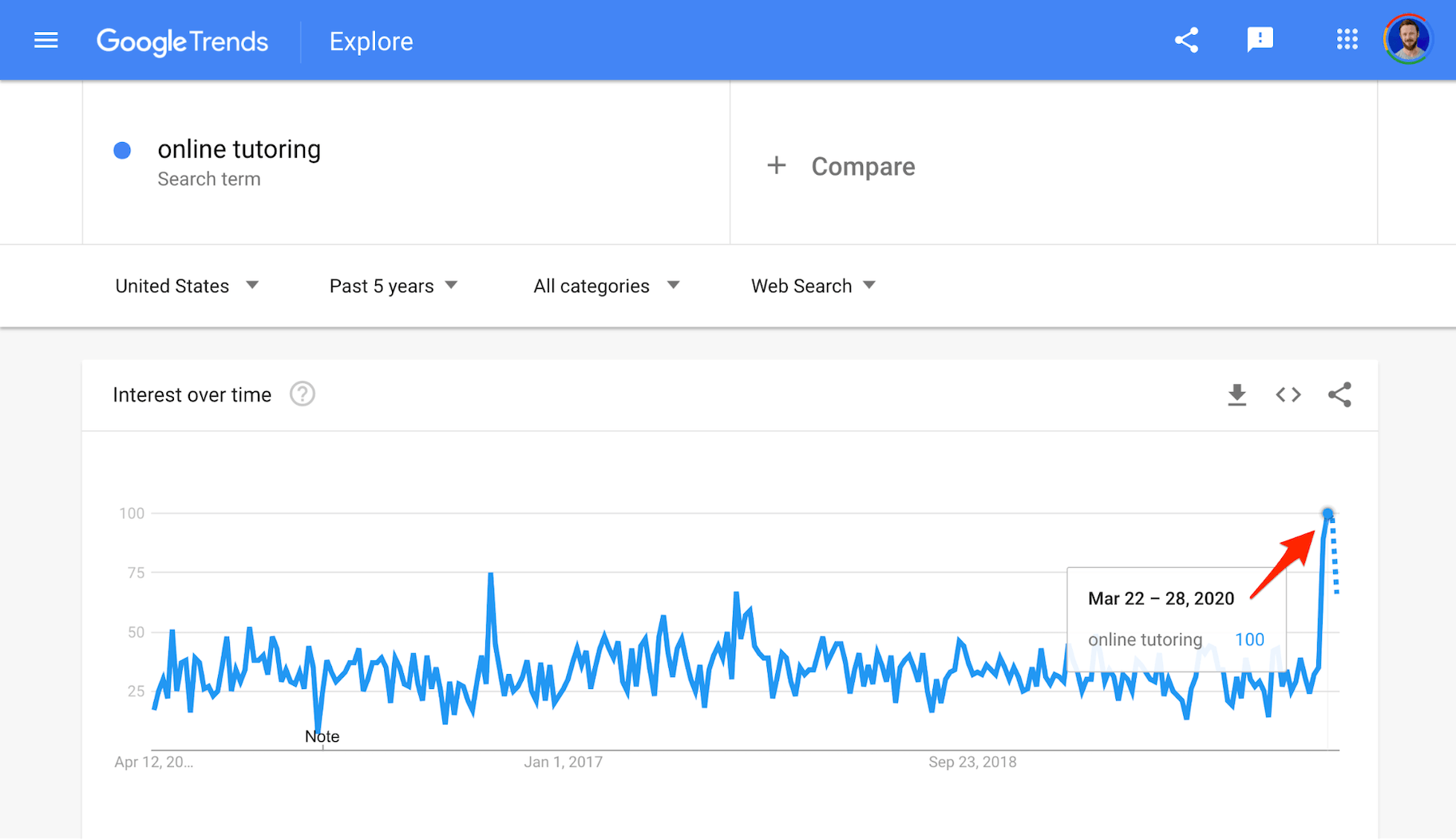Go to the Explore section
The width and height of the screenshot is (1456, 840).
pyautogui.click(x=371, y=42)
